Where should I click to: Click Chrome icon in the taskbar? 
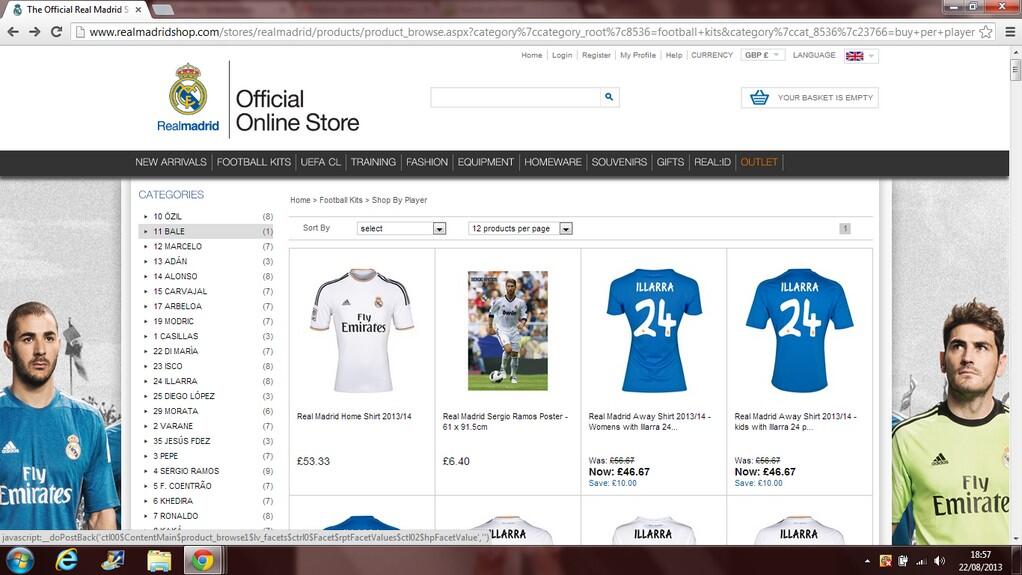[x=203, y=561]
